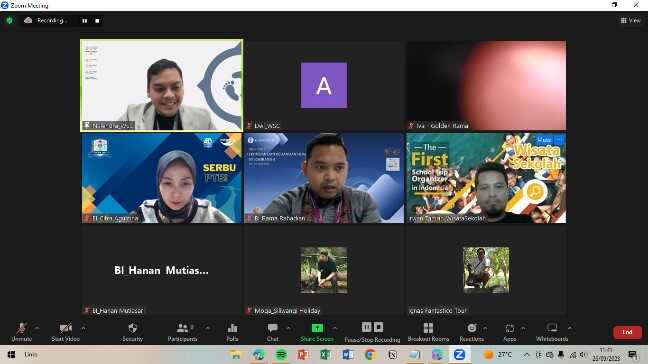Open PowerPoint from the taskbar
This screenshot has height=364, width=648.
(303, 354)
